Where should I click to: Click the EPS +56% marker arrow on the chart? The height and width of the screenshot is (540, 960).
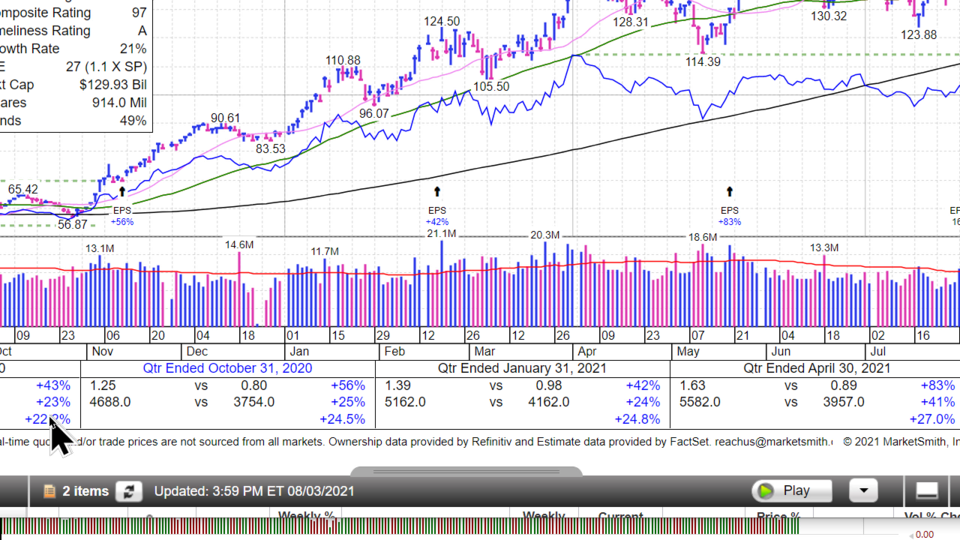[122, 190]
